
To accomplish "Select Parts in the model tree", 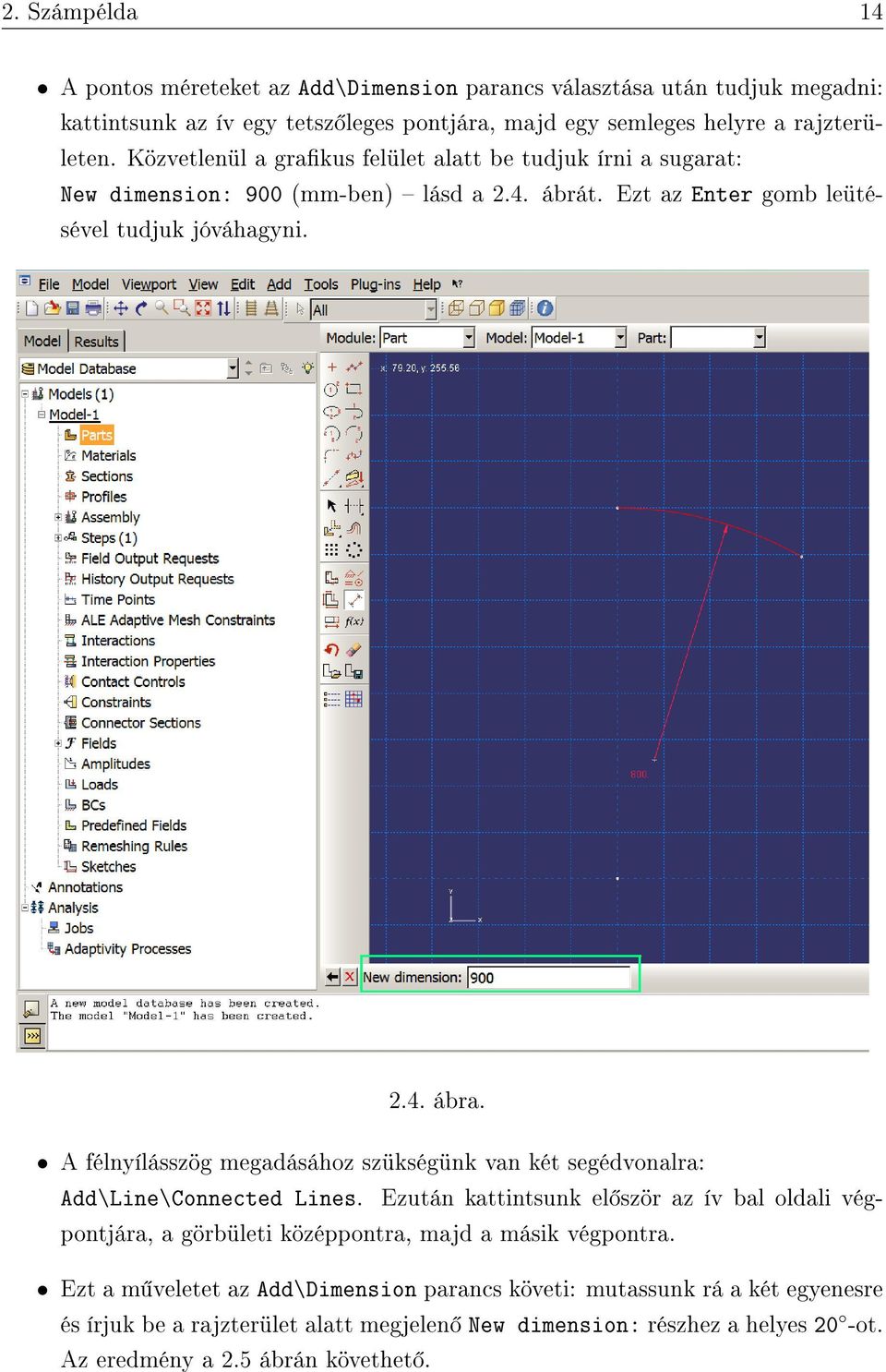I will (x=96, y=435).
